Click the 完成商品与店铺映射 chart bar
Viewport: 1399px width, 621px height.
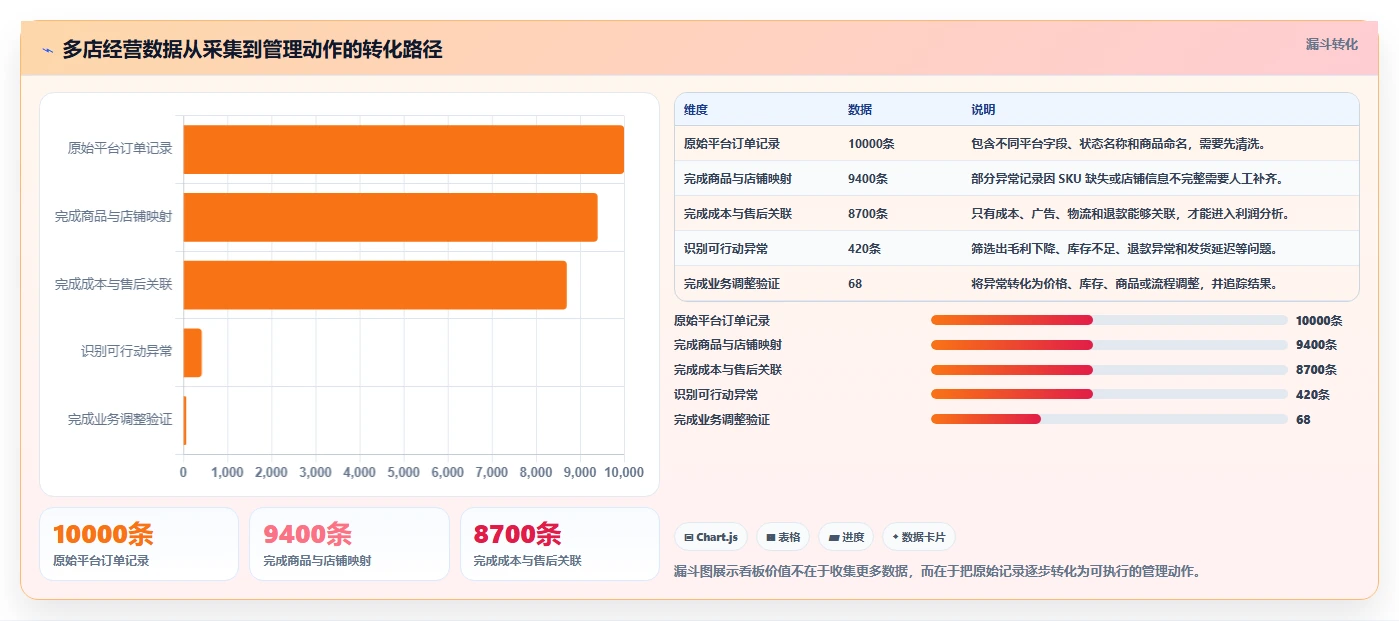tap(390, 217)
